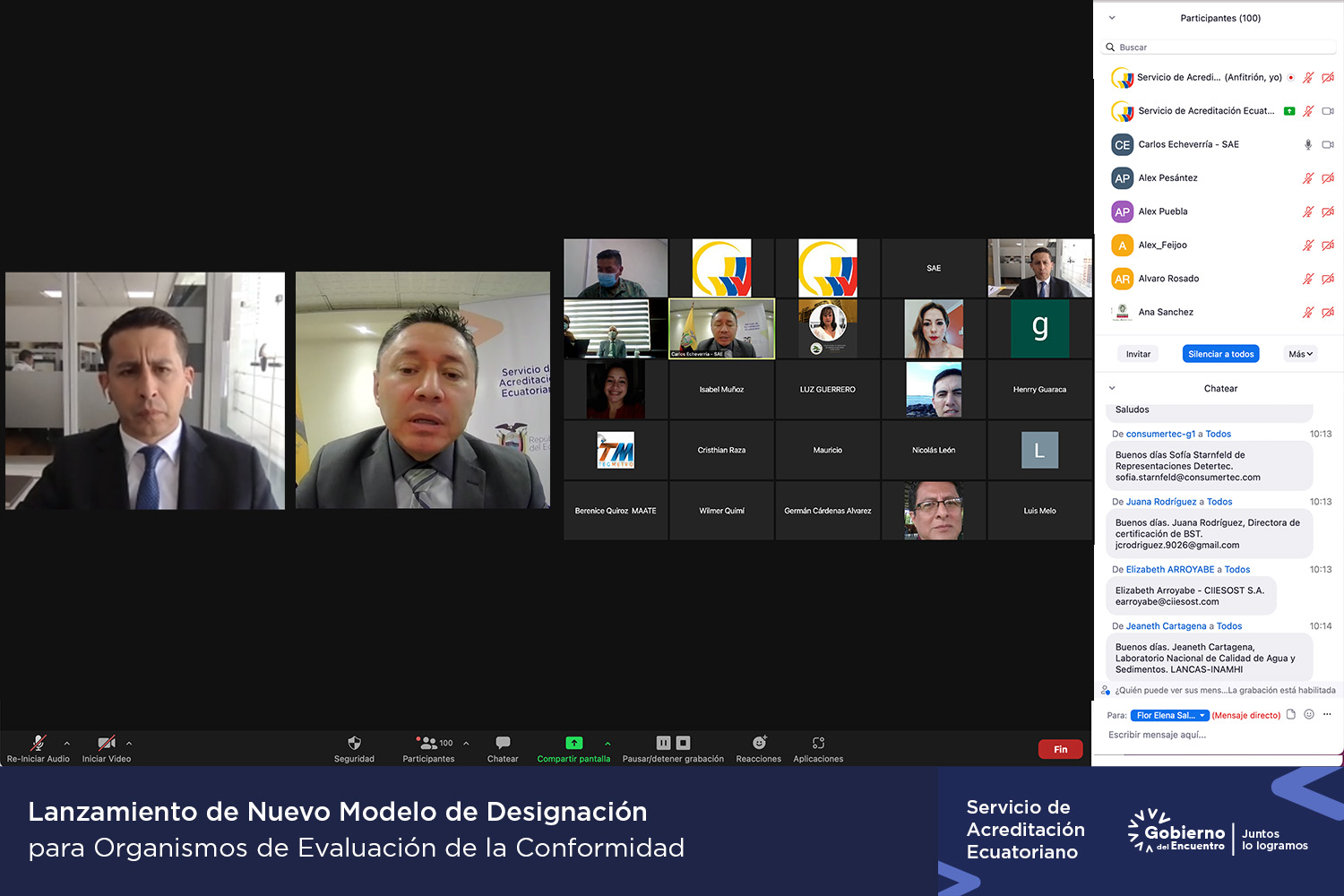Viewport: 1344px width, 896px height.
Task: Click sender link Elizabeth ARROYABE in chat
Action: pyautogui.click(x=1170, y=569)
